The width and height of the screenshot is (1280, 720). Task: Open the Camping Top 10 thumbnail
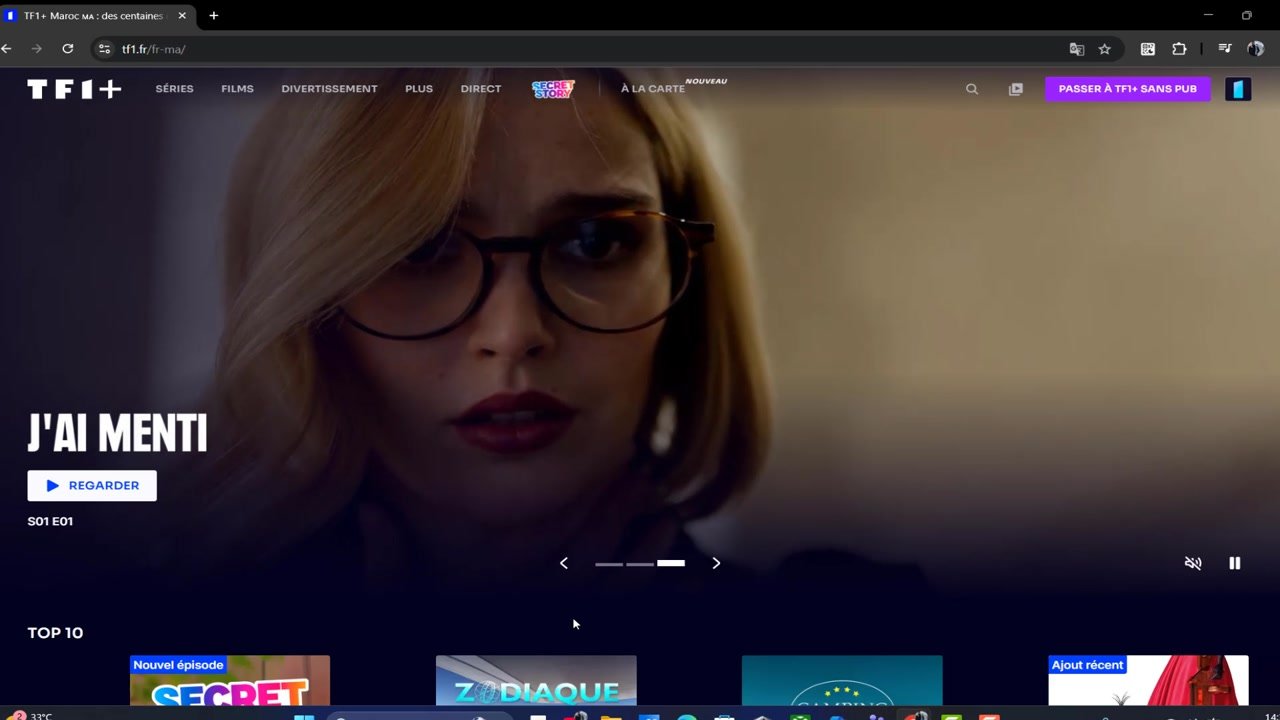coord(842,680)
